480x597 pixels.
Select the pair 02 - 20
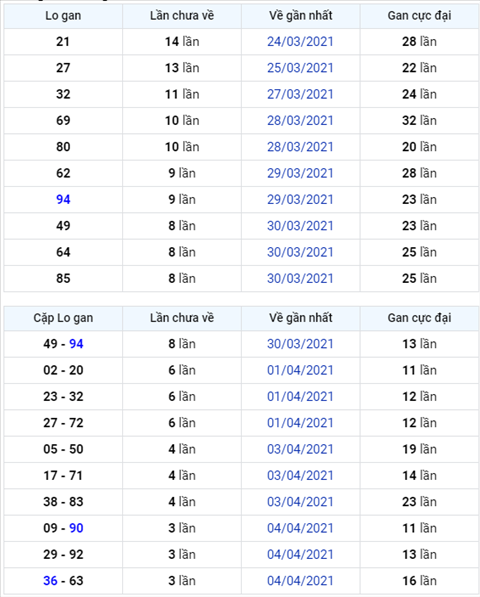pyautogui.click(x=63, y=370)
